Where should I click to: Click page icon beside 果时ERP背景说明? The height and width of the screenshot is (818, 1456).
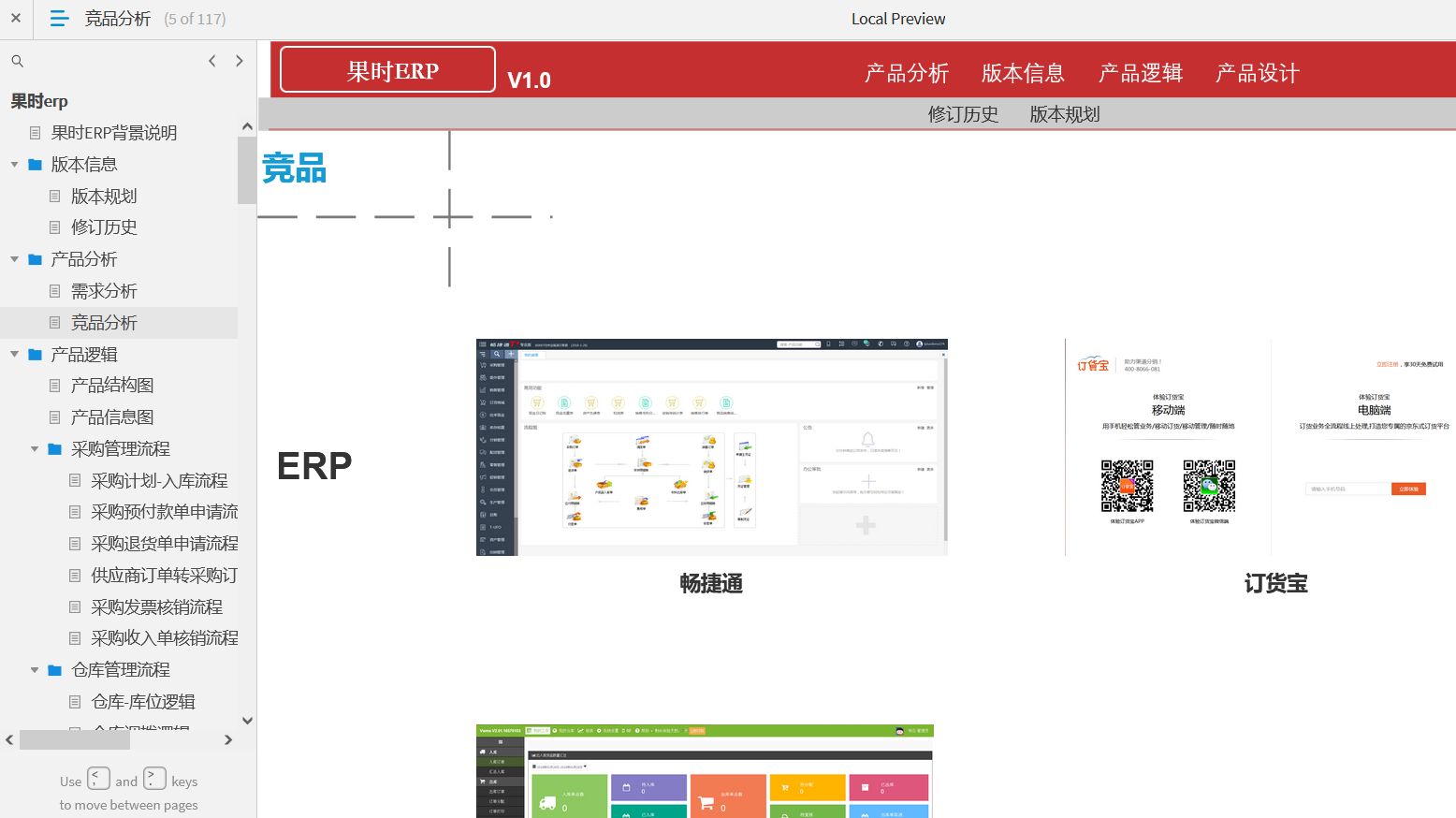coord(36,133)
